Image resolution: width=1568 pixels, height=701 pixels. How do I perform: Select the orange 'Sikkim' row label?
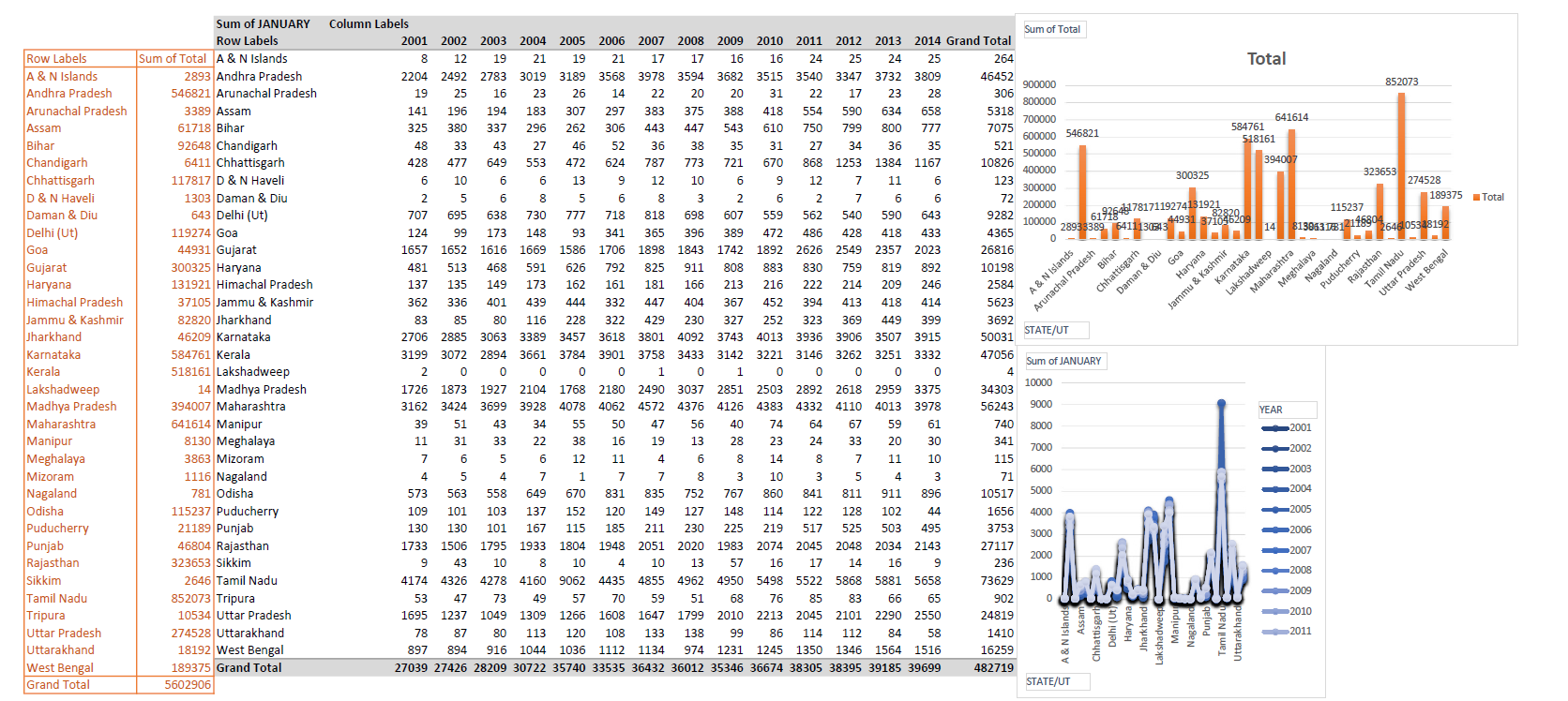44,580
